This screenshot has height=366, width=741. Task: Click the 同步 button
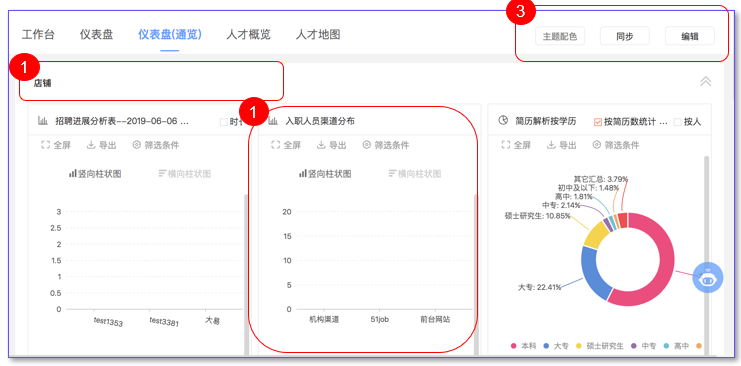(625, 36)
